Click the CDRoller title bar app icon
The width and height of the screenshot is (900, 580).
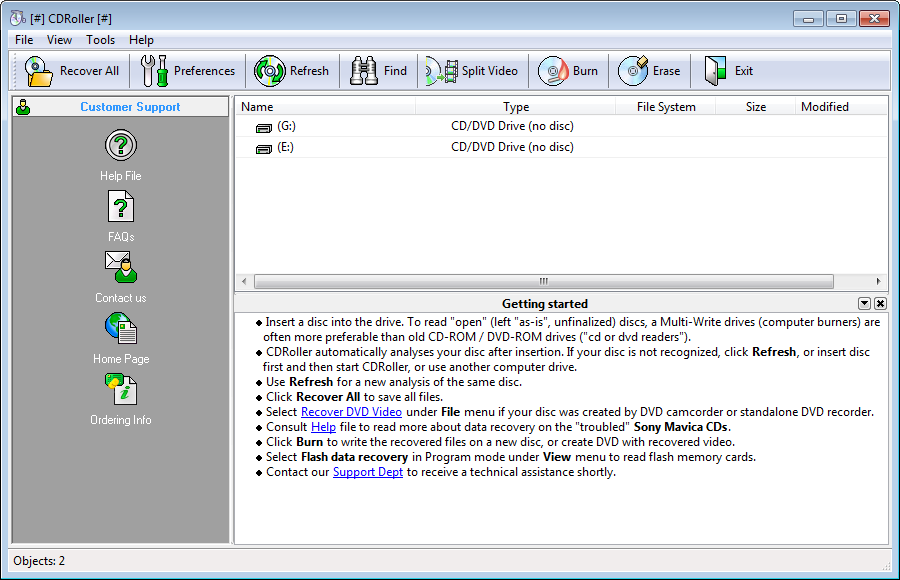[x=18, y=18]
